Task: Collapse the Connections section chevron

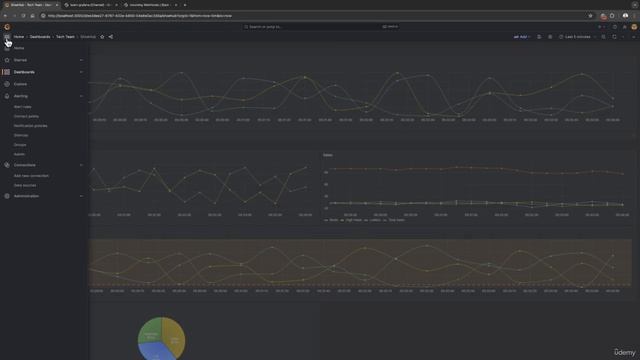Action: coord(81,165)
